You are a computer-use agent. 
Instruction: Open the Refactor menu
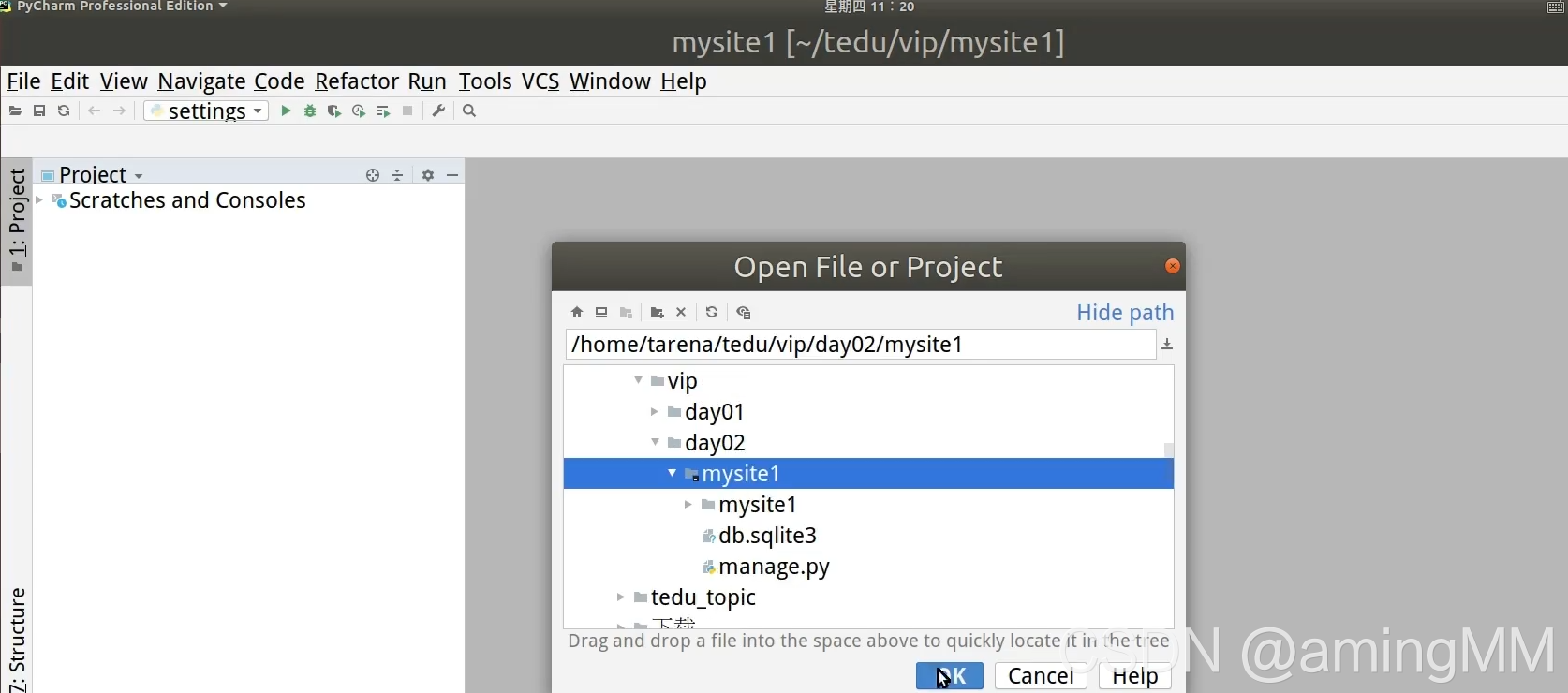[357, 81]
